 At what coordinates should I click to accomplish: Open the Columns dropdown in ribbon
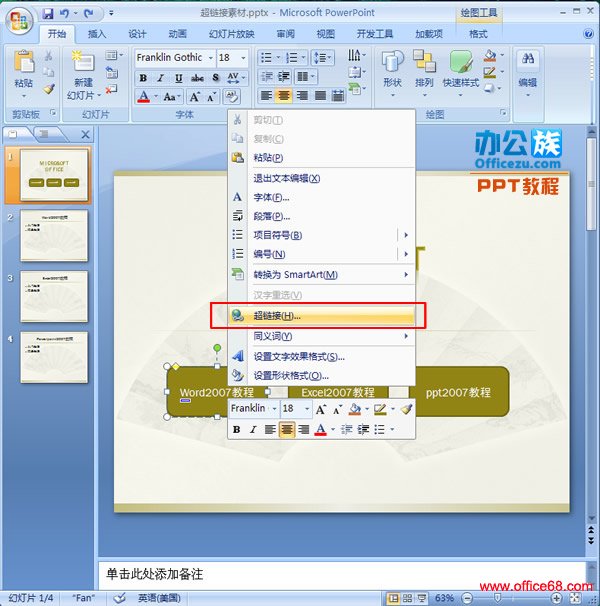pos(305,77)
